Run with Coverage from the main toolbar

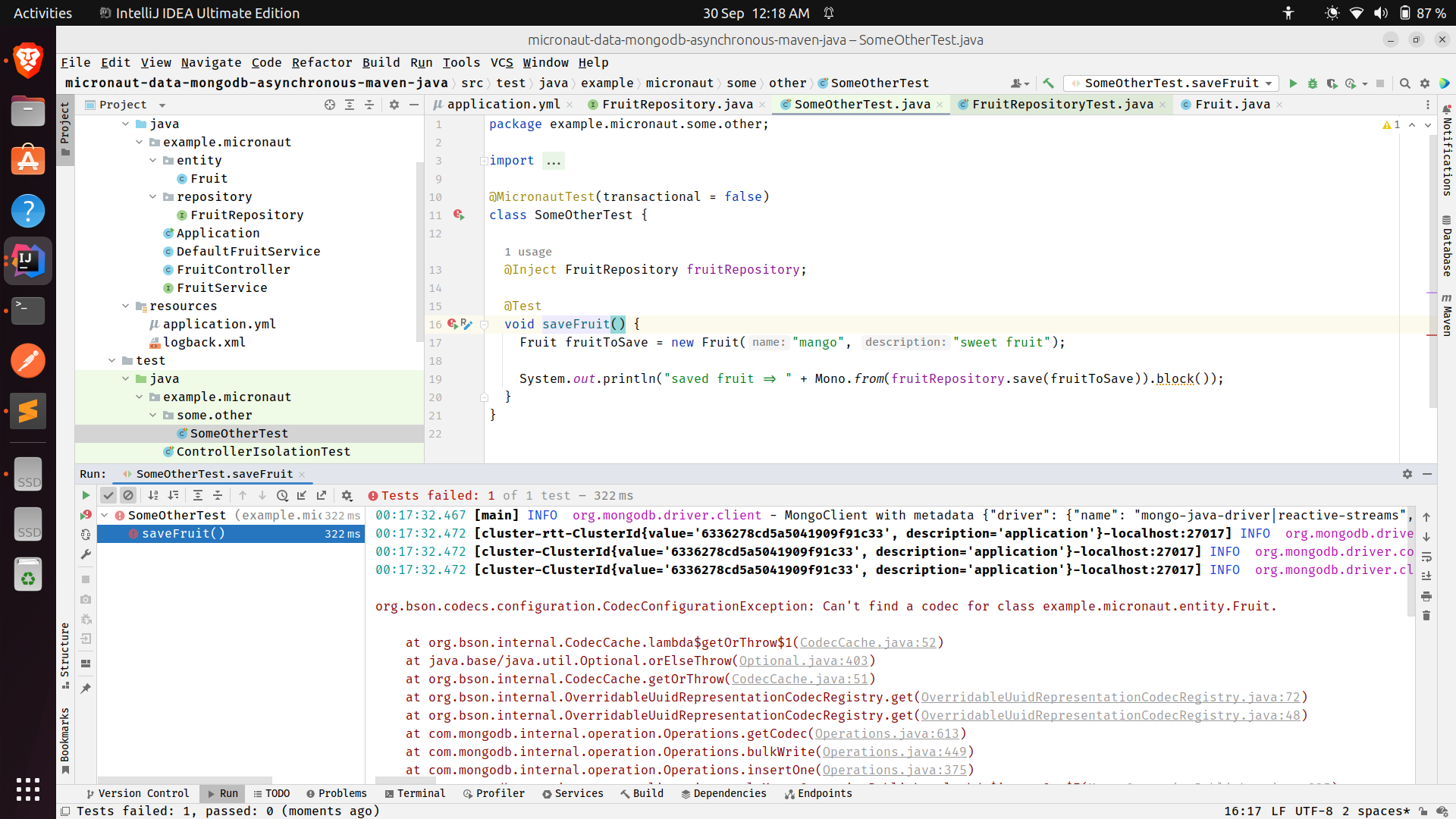[x=1333, y=83]
